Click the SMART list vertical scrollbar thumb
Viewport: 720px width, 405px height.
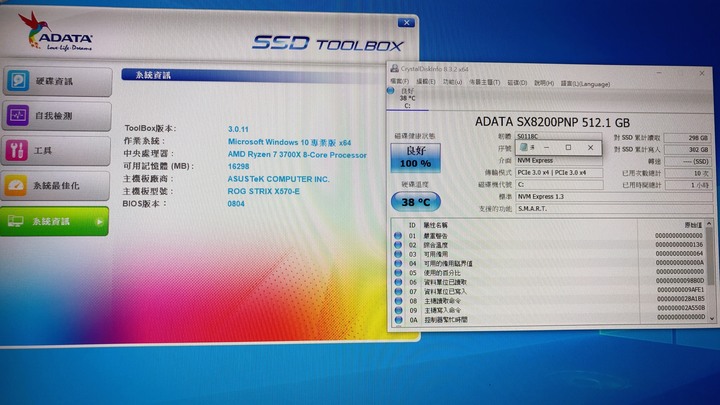(x=710, y=257)
